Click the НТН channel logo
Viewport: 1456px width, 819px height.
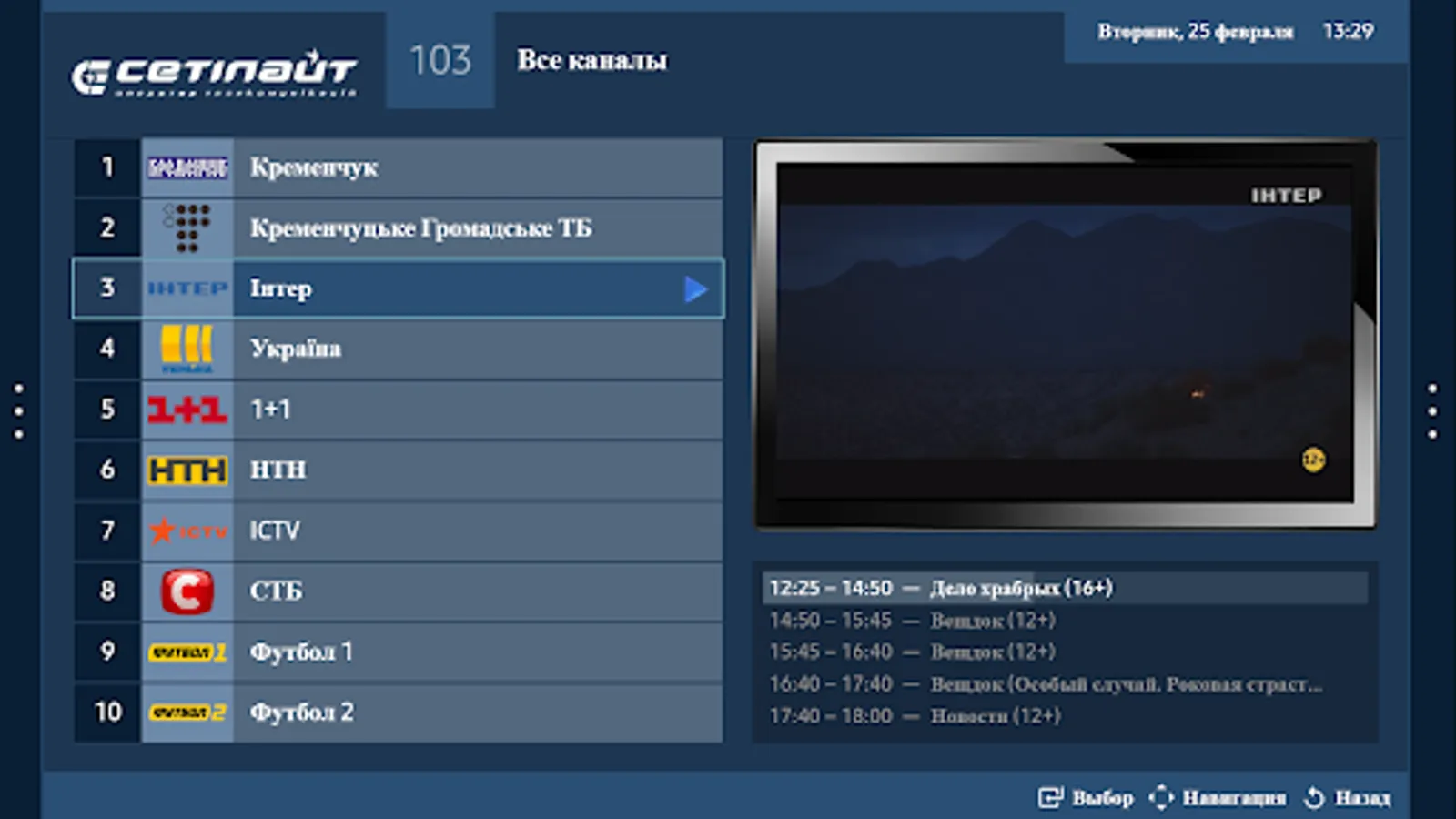187,470
